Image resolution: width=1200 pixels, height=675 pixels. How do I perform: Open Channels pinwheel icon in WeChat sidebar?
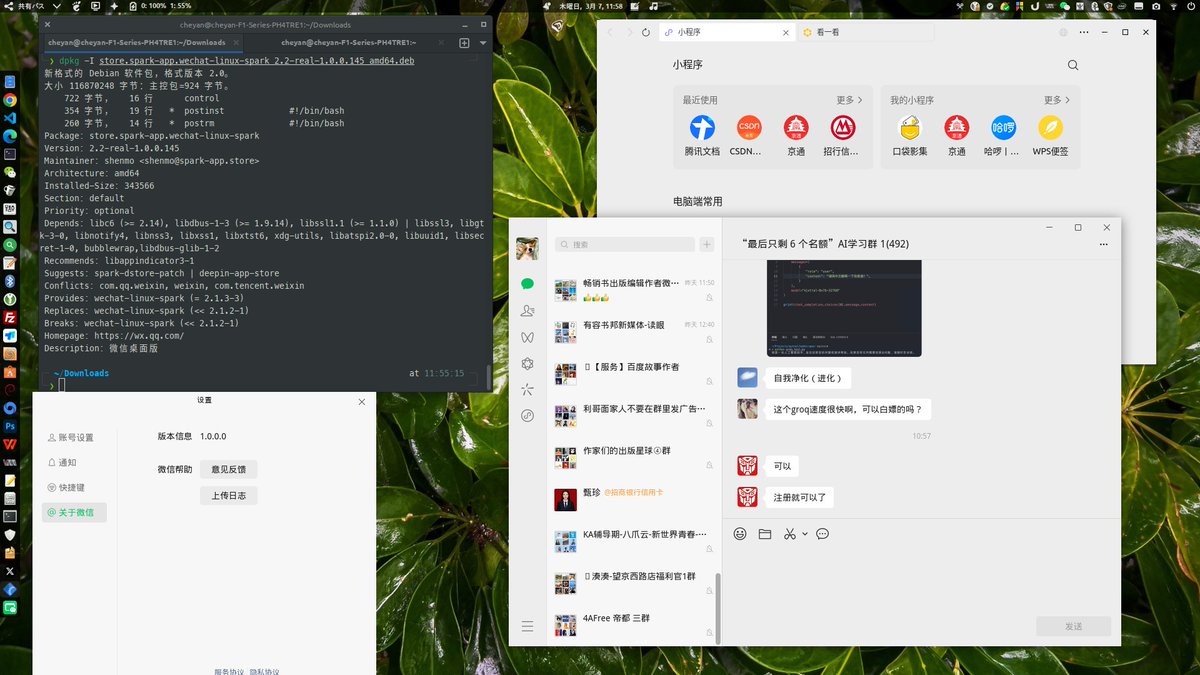[x=527, y=389]
